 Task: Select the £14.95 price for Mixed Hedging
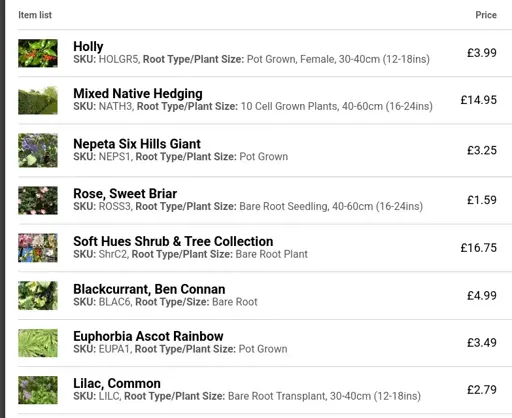coord(479,100)
